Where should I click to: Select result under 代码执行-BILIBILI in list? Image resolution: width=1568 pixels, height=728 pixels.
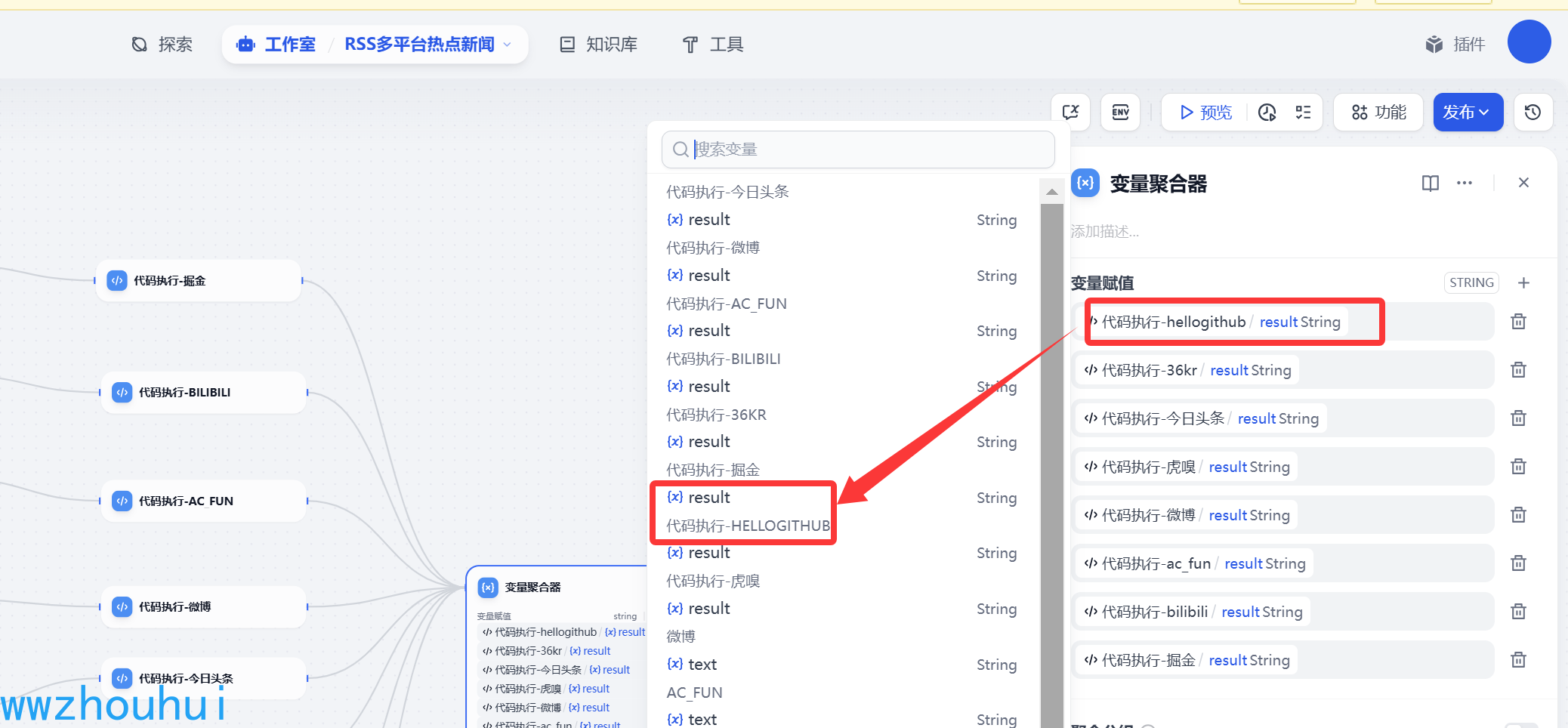(841, 387)
